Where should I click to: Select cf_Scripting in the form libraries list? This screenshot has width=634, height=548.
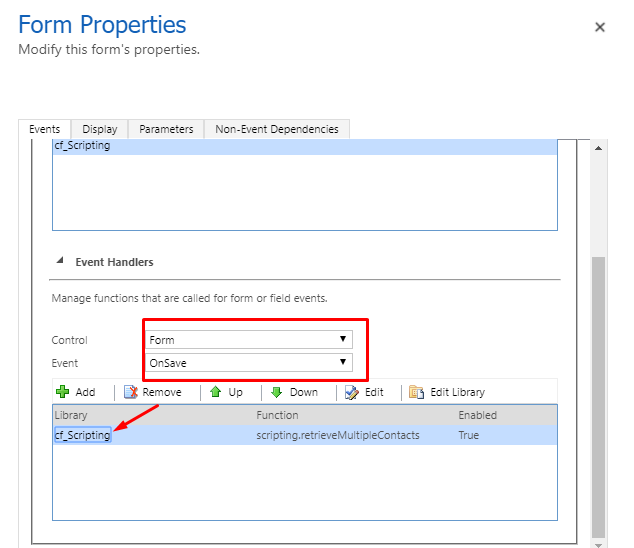coord(82,146)
